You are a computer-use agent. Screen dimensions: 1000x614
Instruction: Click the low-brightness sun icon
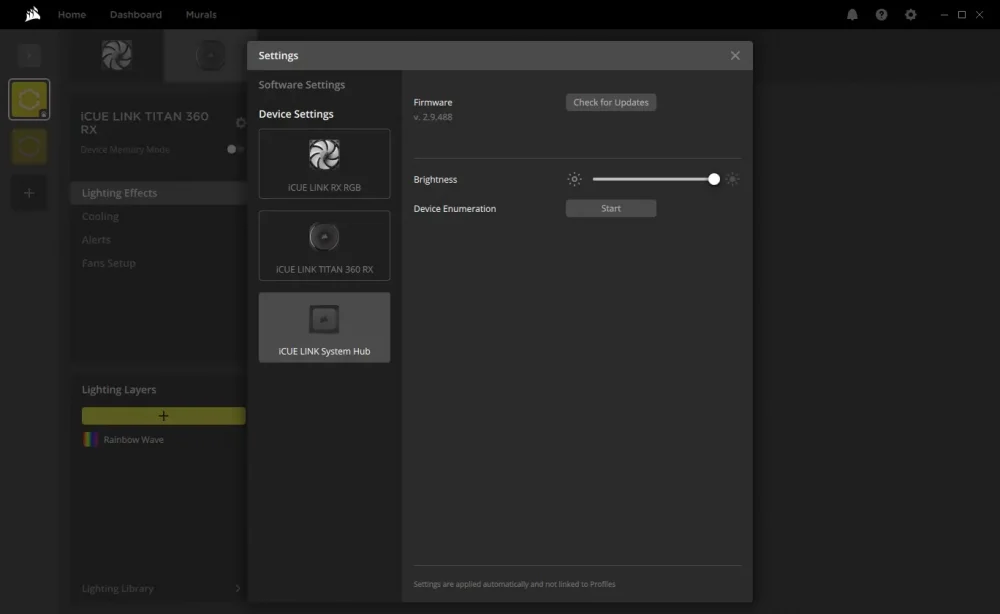pos(575,179)
